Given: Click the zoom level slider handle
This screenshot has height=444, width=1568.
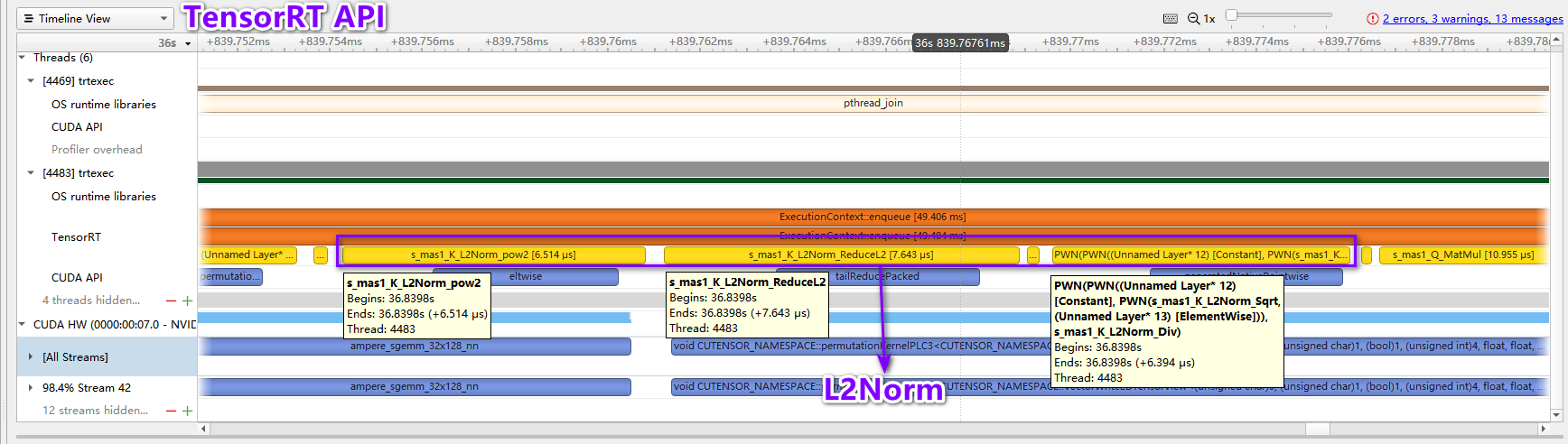Looking at the screenshot, I should (1231, 14).
